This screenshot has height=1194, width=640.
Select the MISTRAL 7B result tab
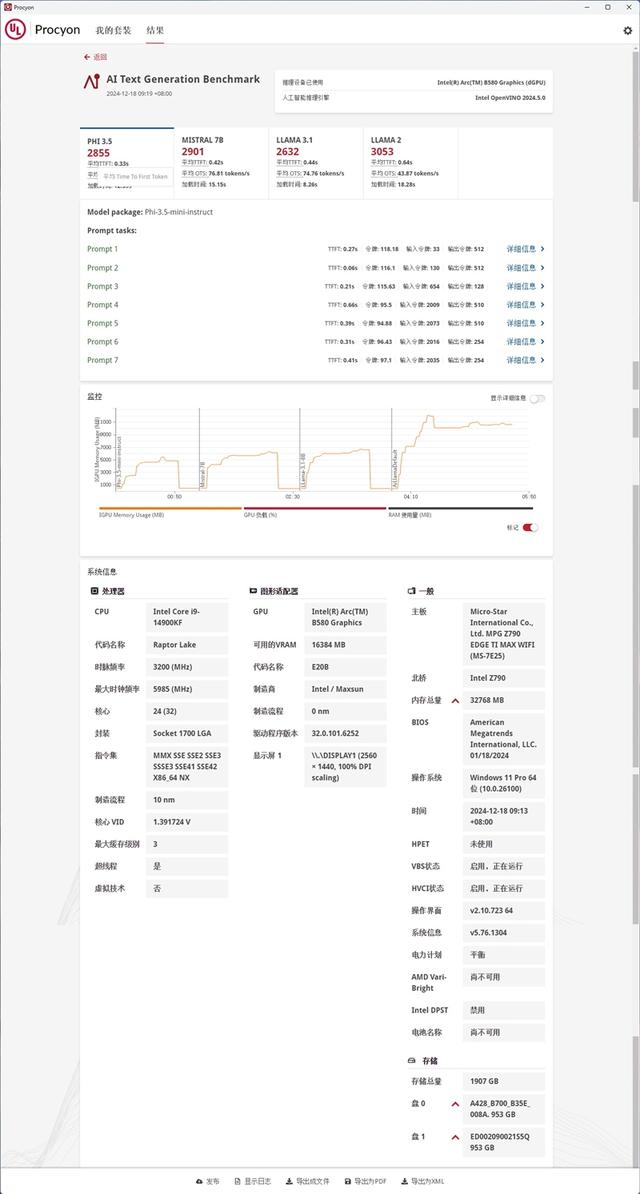(221, 163)
